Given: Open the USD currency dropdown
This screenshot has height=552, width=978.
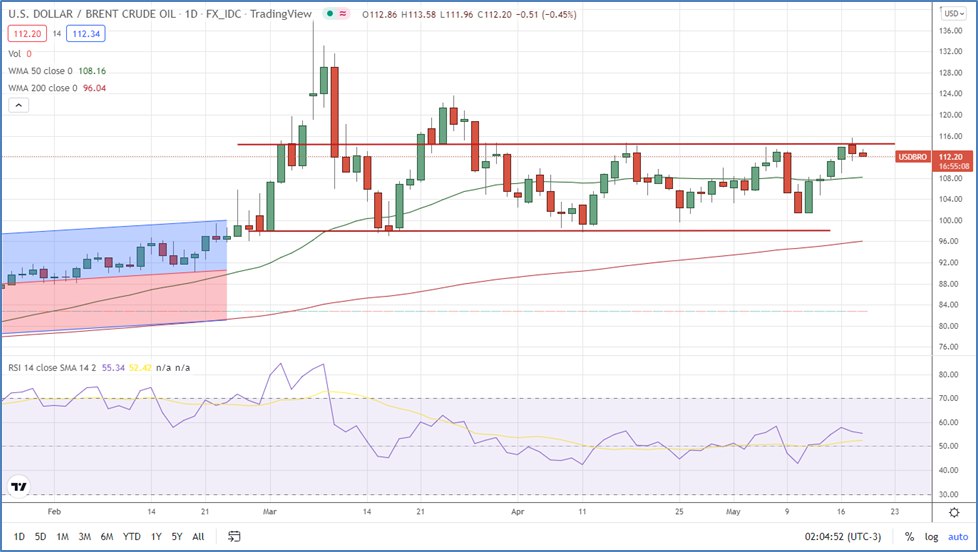Looking at the screenshot, I should [953, 13].
